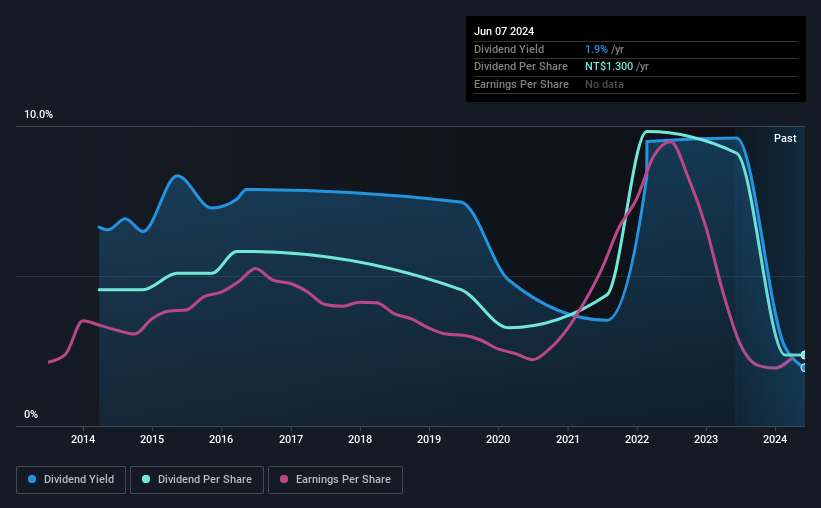821x508 pixels.
Task: Click the 2014 x-axis label
Action: [x=83, y=439]
